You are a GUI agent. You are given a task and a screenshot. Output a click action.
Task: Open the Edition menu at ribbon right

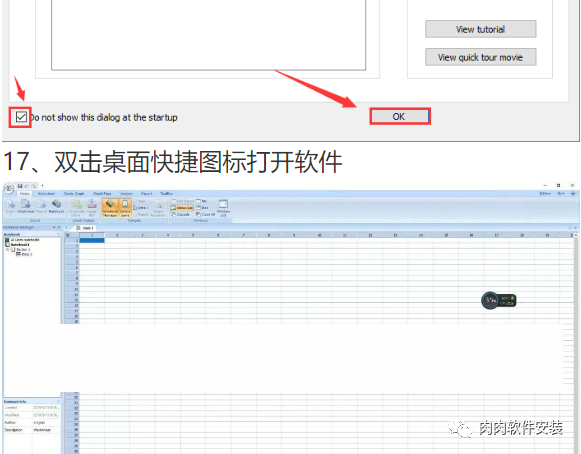pos(545,193)
